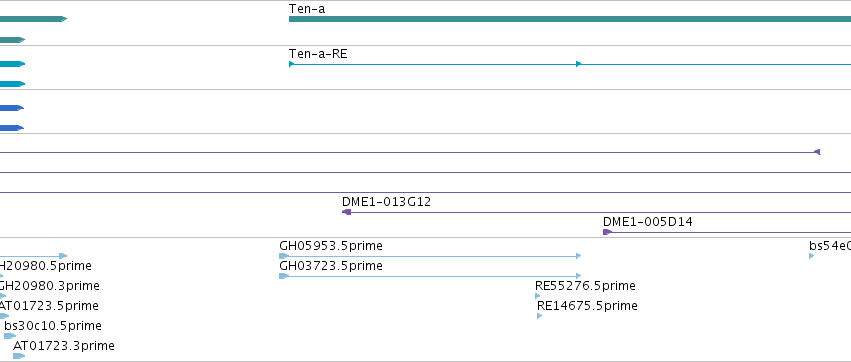Select the Ten-a-RE mid-transcript arrow marker
The image size is (851, 362).
(x=579, y=64)
